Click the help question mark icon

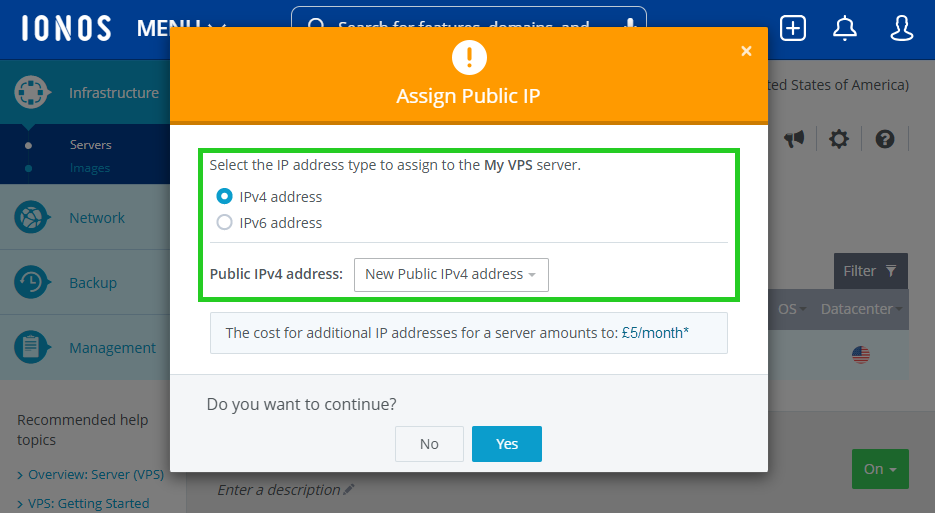(884, 139)
